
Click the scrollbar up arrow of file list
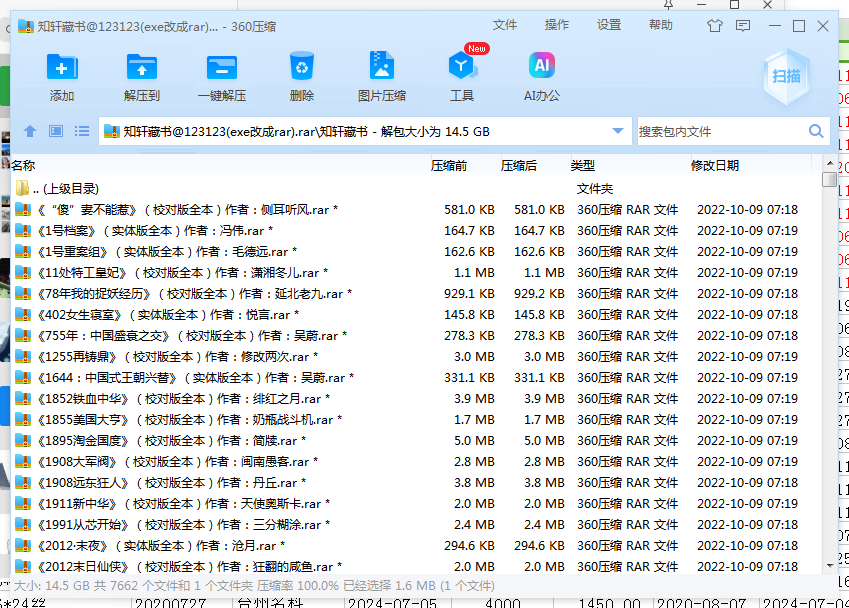(830, 163)
